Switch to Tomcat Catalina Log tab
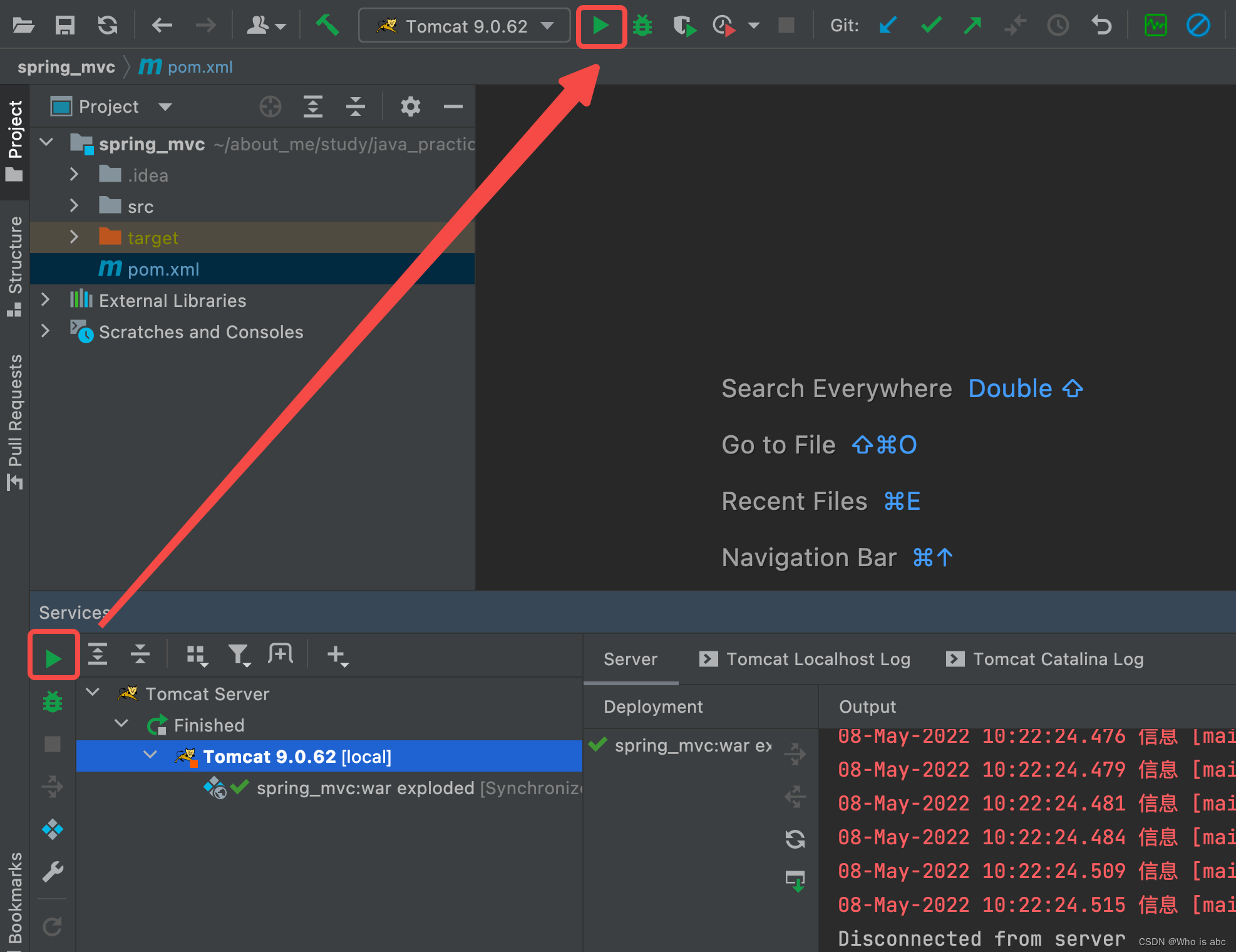 click(1045, 659)
